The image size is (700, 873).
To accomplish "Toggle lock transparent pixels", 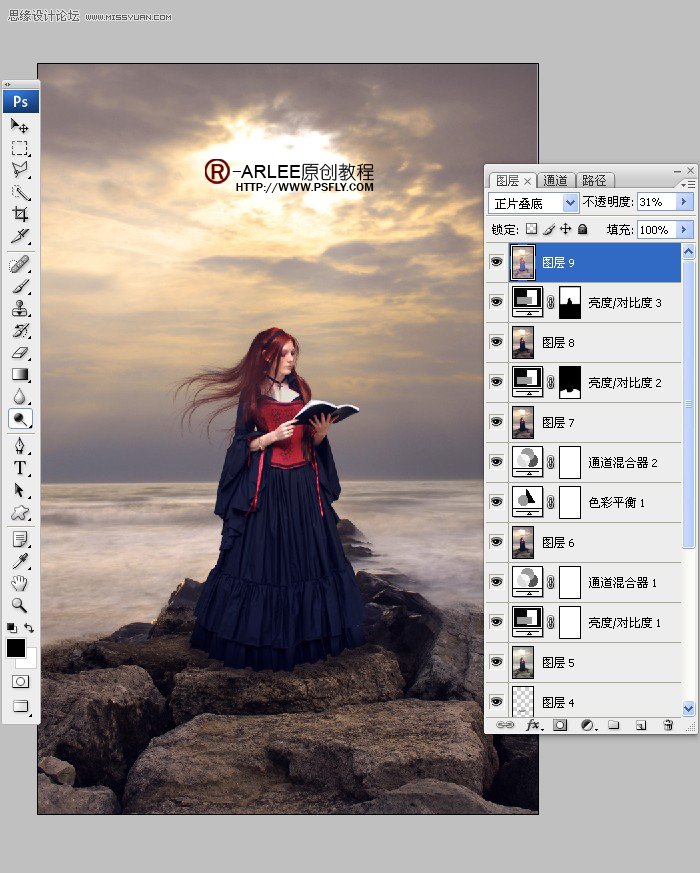I will pos(532,229).
